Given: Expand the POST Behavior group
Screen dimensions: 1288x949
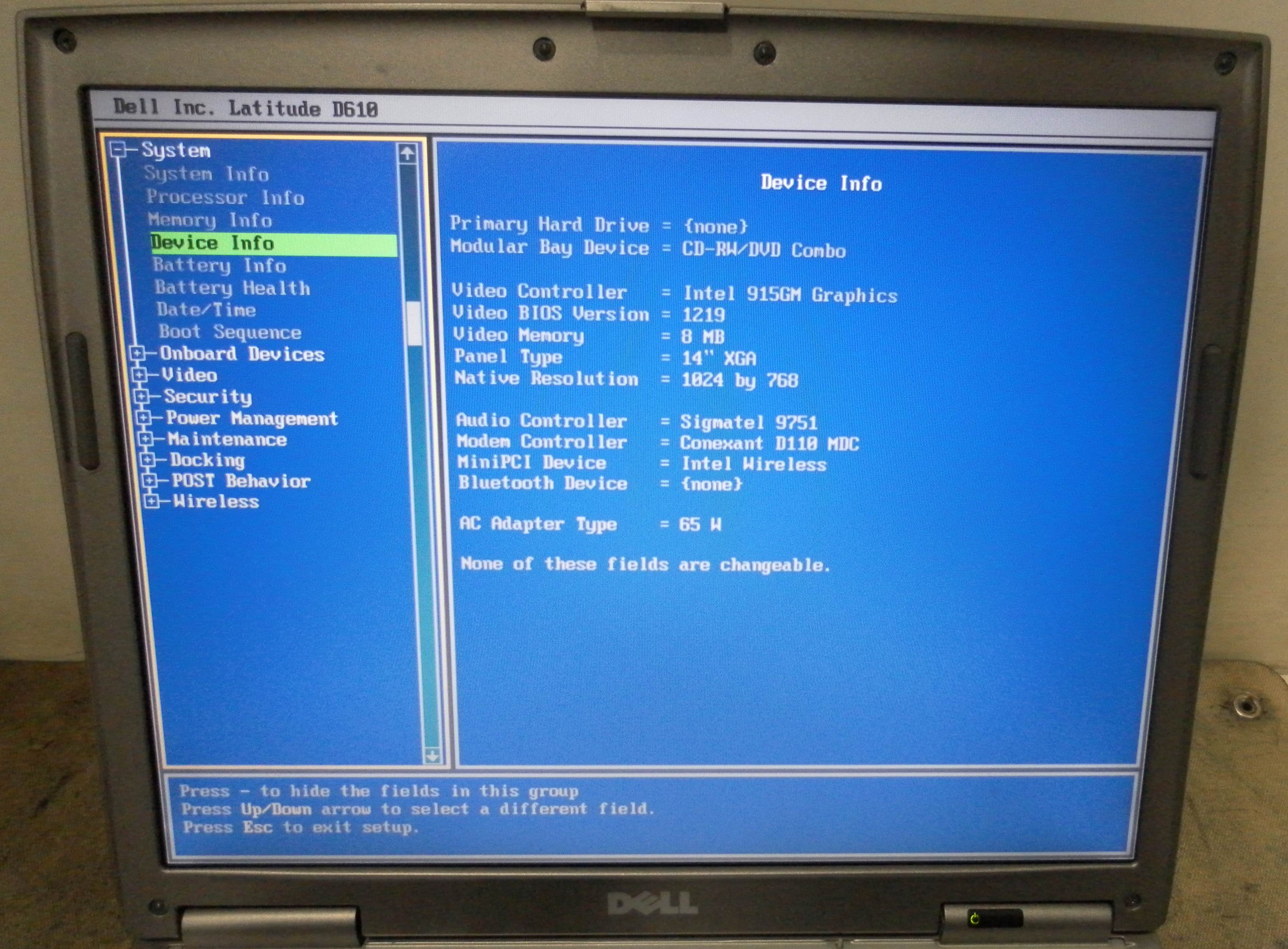Looking at the screenshot, I should [149, 480].
